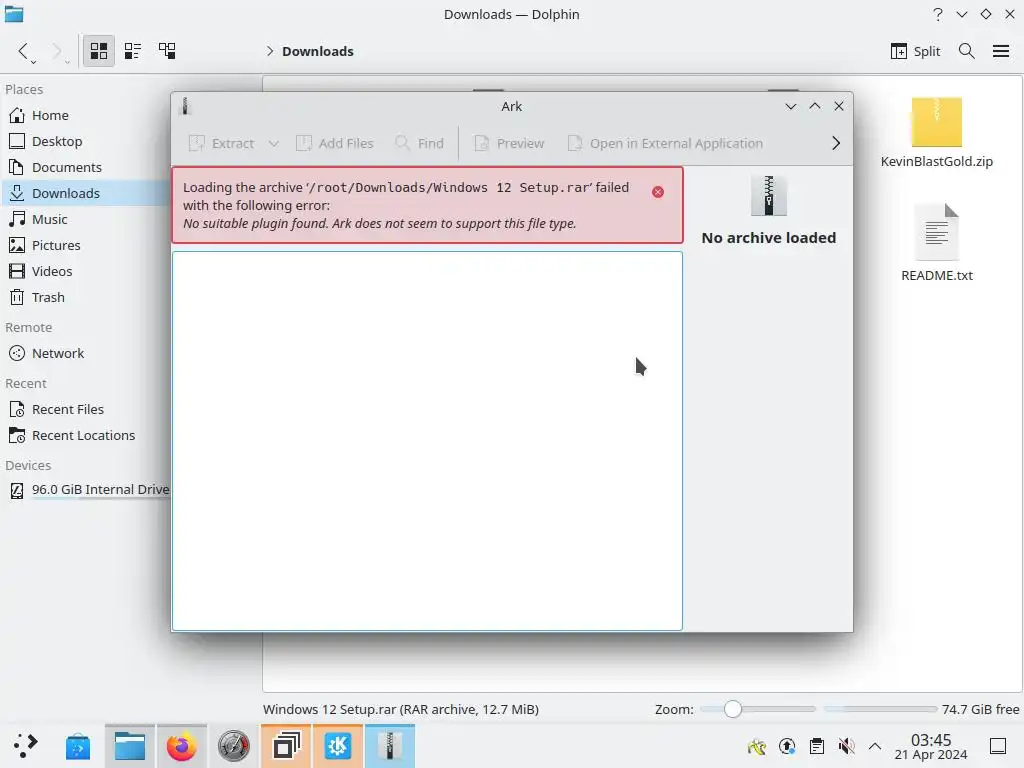Switch Dolphin to Details tree view
1024x768 pixels.
coord(167,51)
